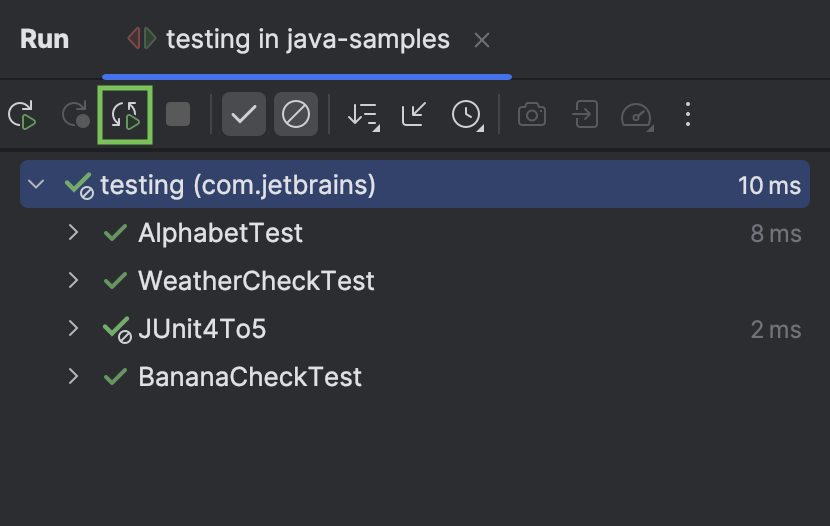Collapse the testing (com.jetbrains) root node
This screenshot has height=526, width=830.
click(36, 184)
